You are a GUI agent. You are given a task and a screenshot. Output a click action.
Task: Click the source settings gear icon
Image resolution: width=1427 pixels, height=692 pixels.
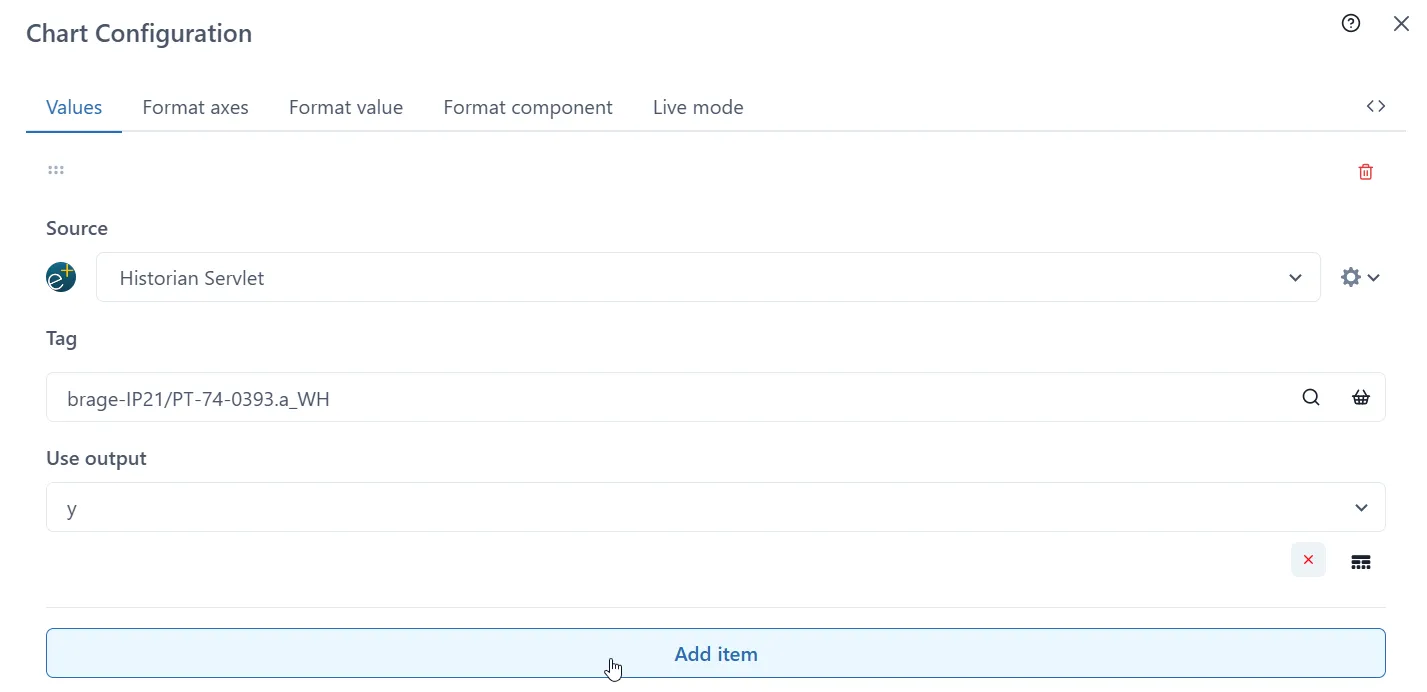(1351, 276)
